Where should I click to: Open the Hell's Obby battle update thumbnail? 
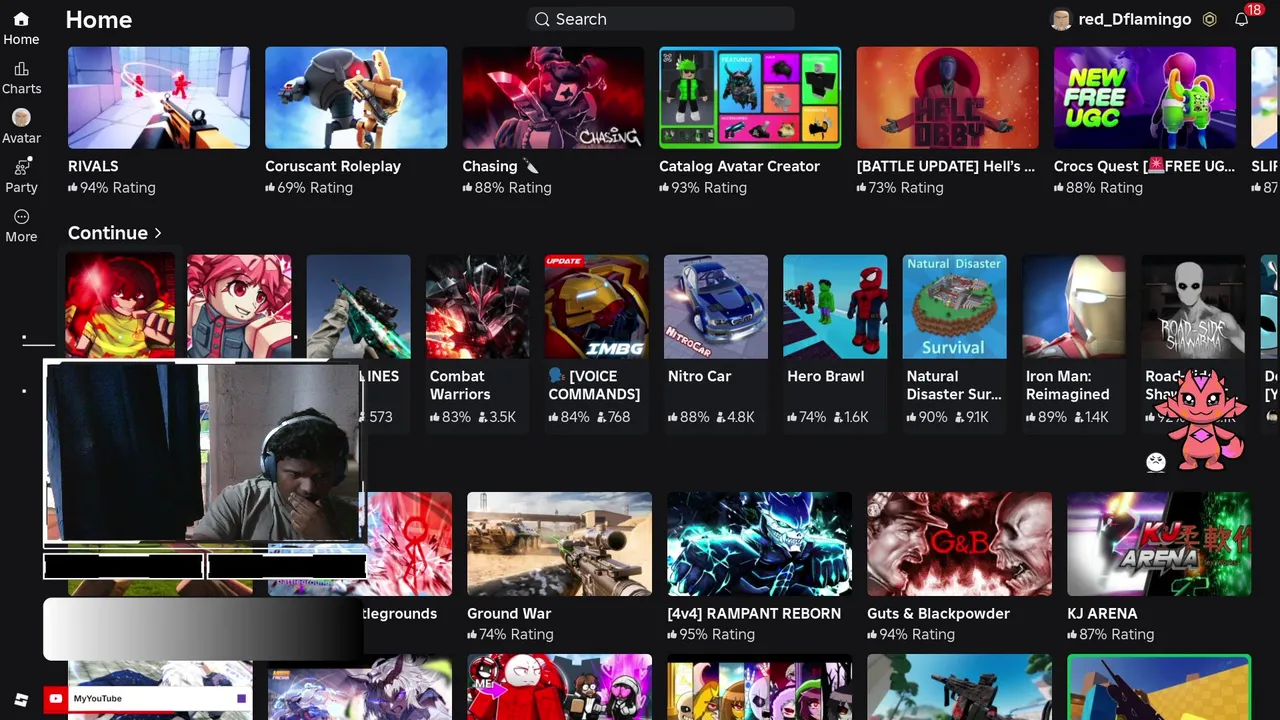947,97
